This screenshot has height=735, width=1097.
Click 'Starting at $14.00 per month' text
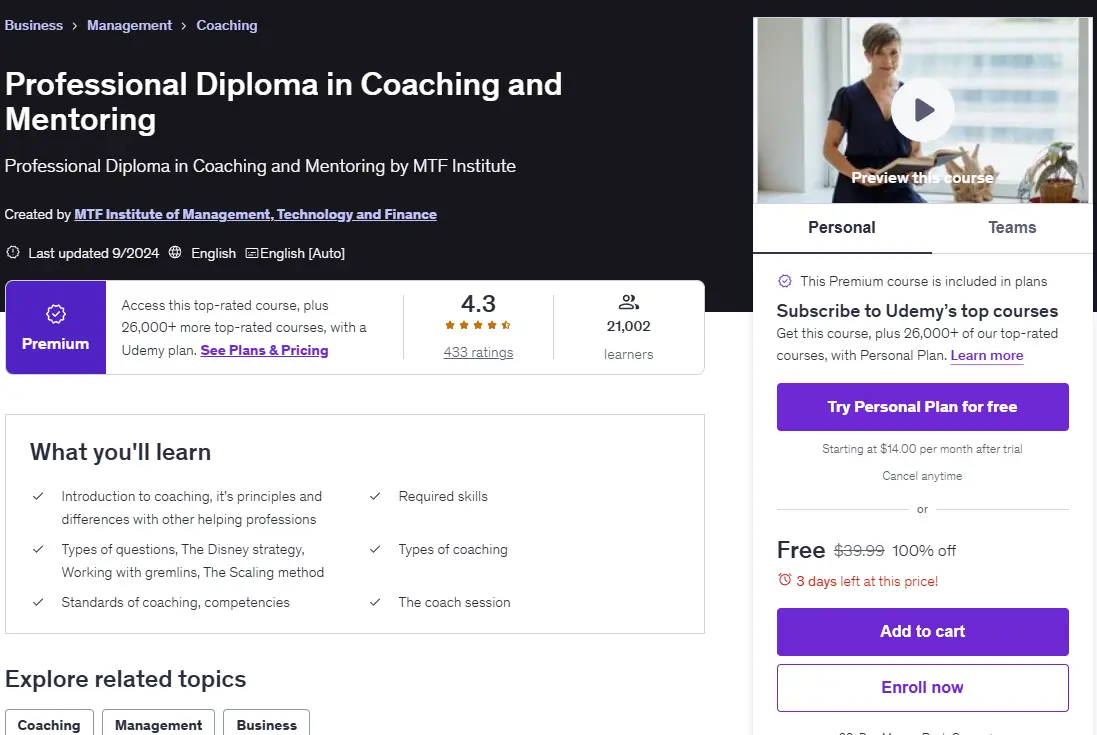tap(922, 449)
